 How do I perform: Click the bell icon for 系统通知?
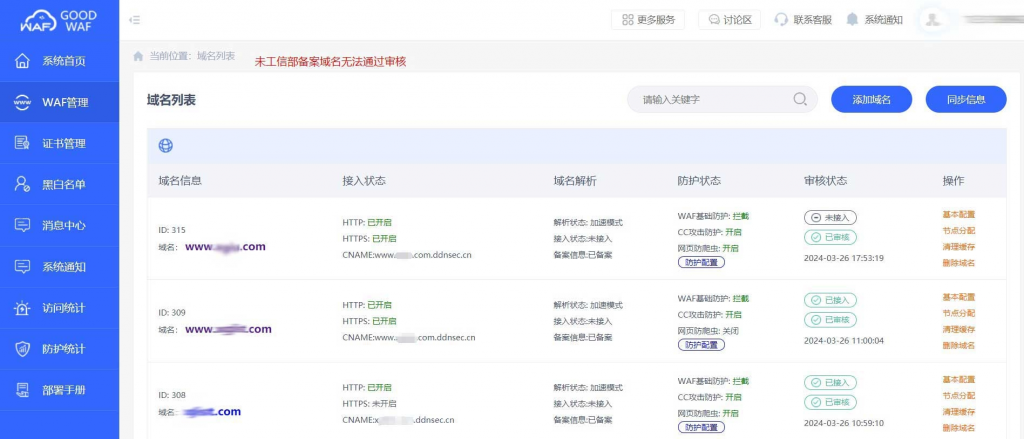(852, 20)
